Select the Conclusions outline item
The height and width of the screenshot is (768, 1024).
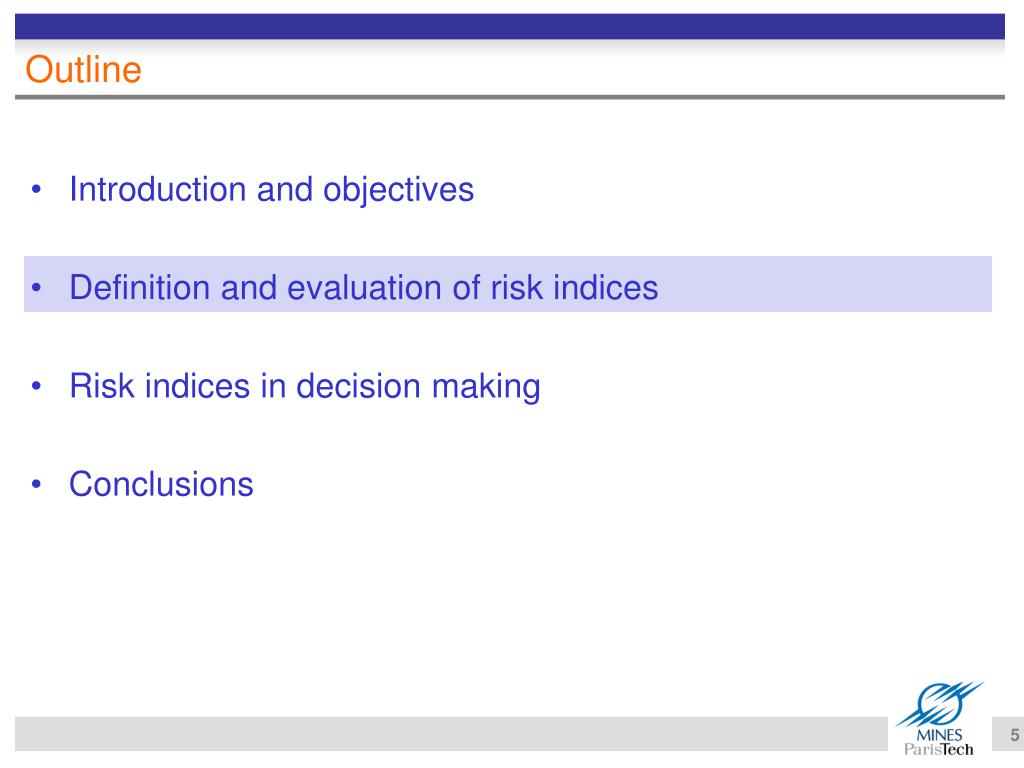pyautogui.click(x=161, y=484)
